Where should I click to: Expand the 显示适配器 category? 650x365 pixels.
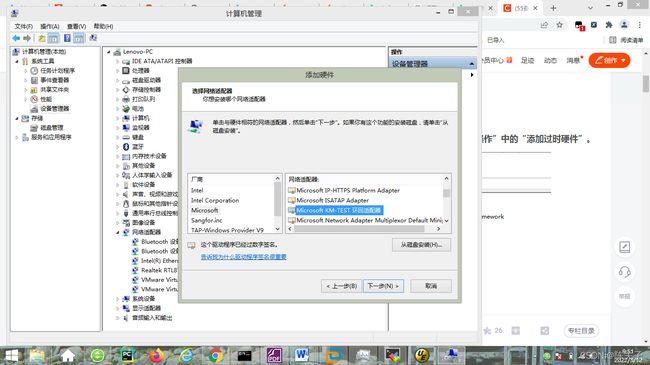(x=117, y=308)
